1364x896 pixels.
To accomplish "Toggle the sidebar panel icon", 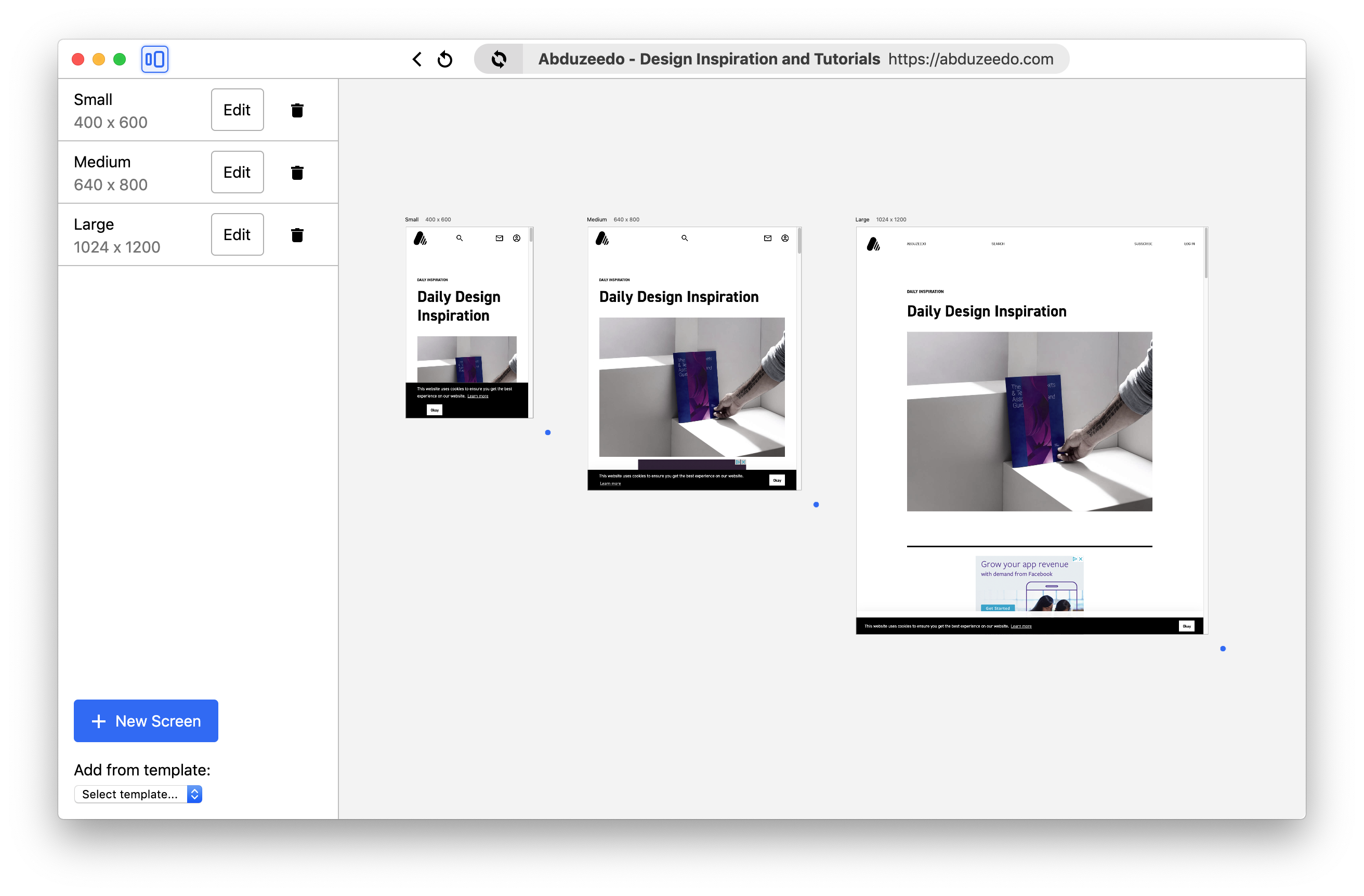I will pos(155,59).
